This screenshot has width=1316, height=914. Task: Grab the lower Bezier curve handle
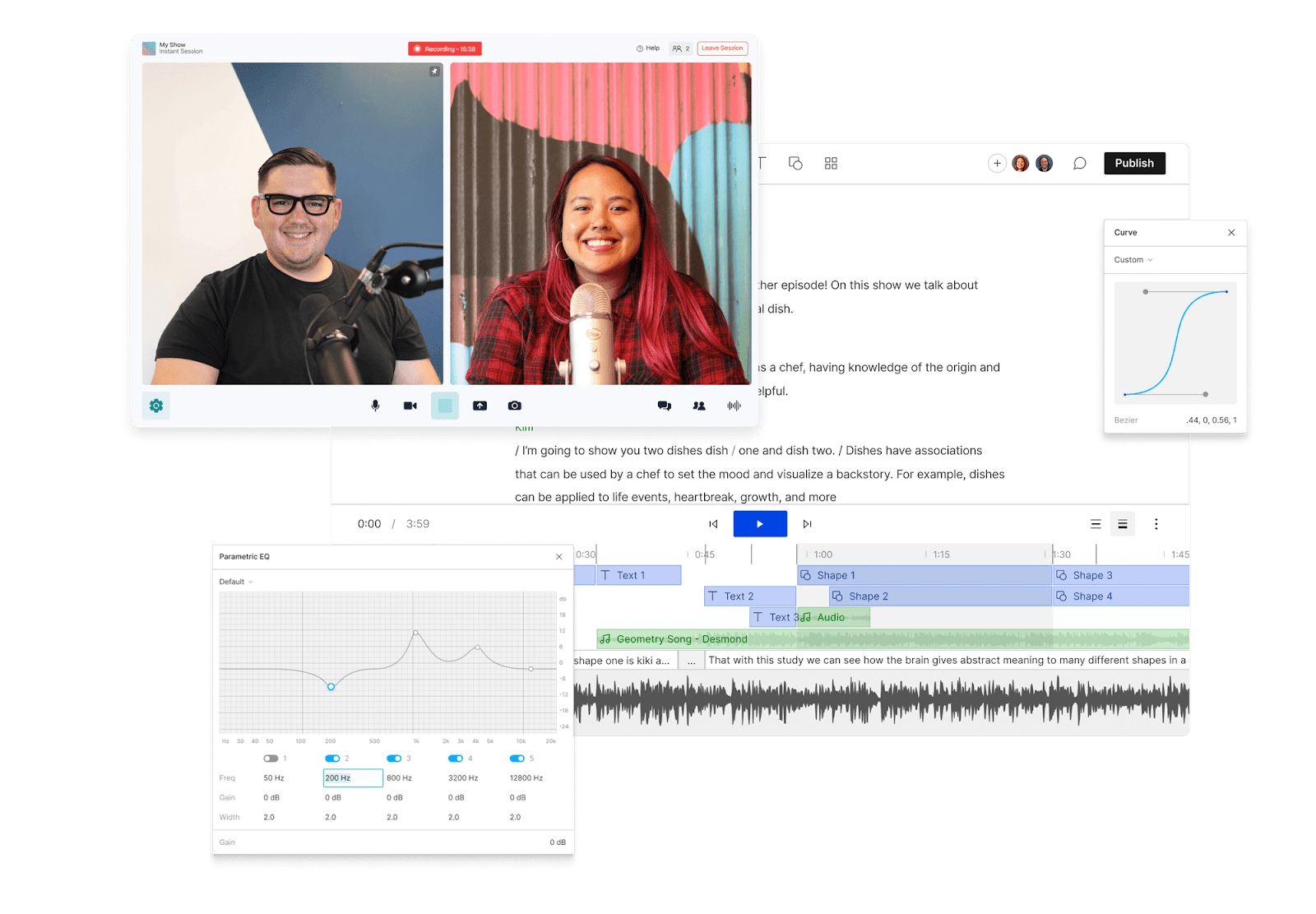pyautogui.click(x=1206, y=394)
